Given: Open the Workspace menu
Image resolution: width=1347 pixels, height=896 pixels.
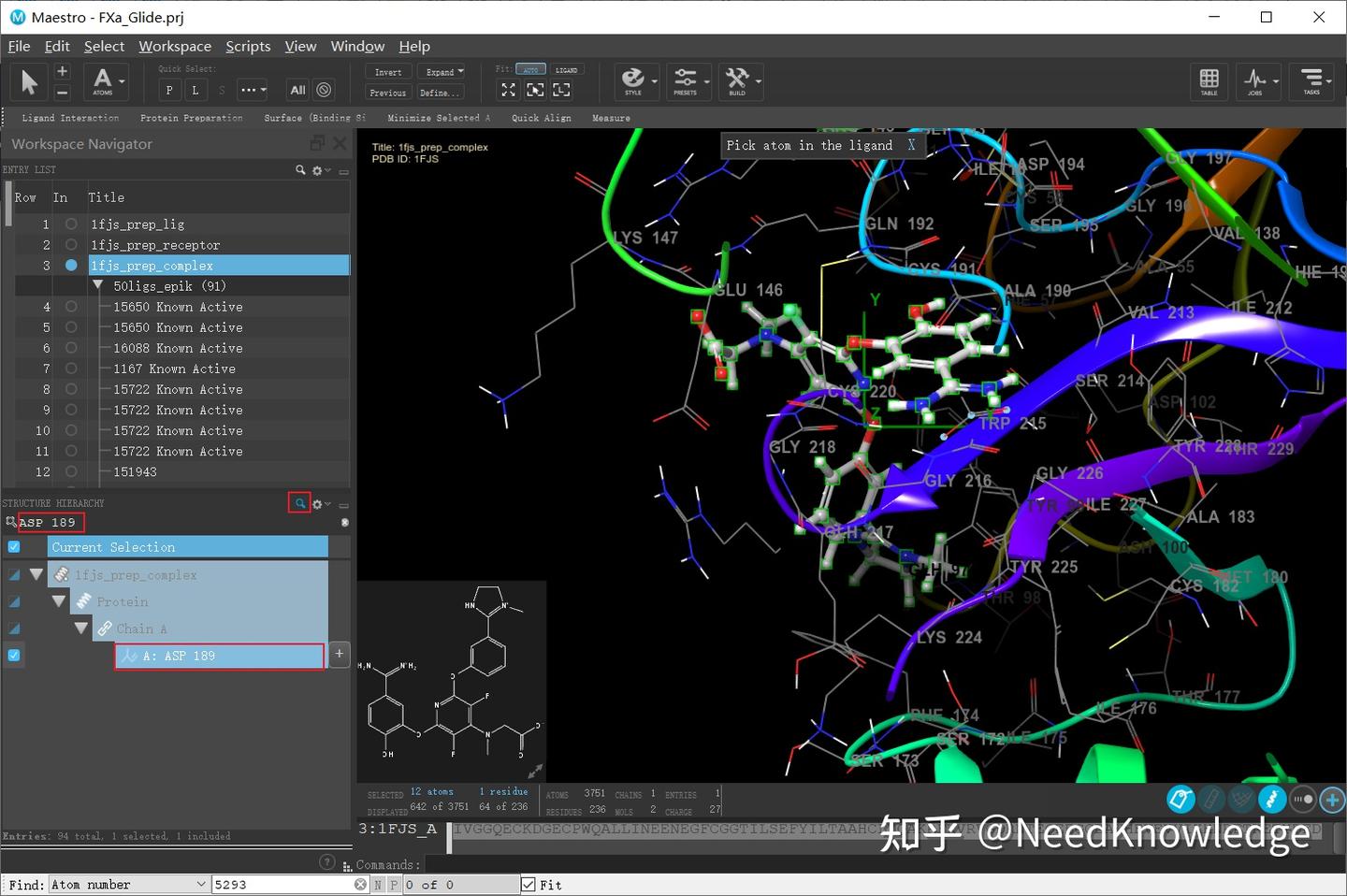Looking at the screenshot, I should click(174, 46).
